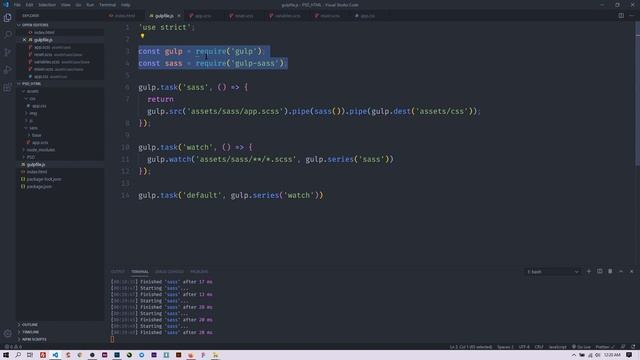Open the File menu
Image resolution: width=640 pixels, height=360 pixels.
click(x=17, y=5)
